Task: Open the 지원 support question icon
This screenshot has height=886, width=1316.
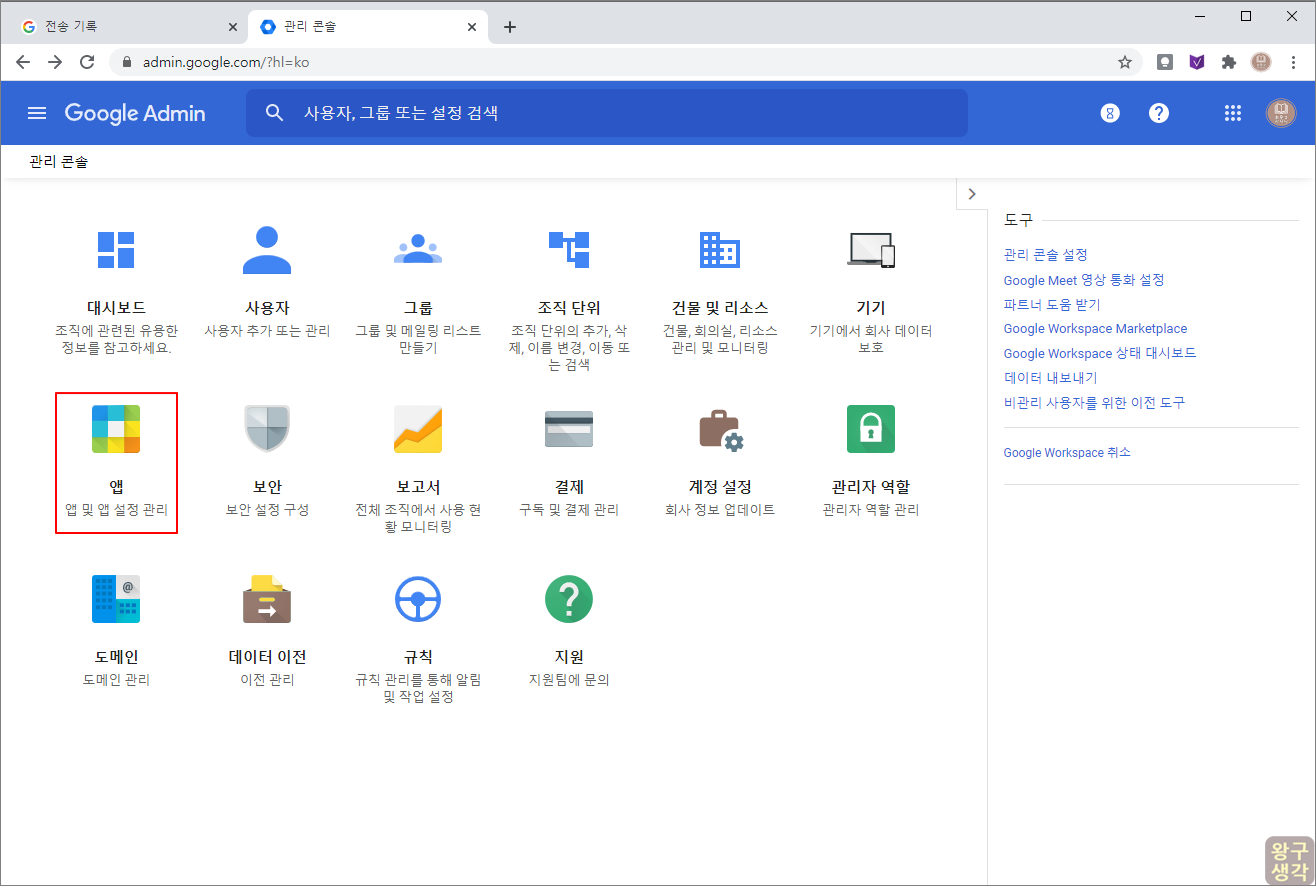Action: (x=569, y=599)
